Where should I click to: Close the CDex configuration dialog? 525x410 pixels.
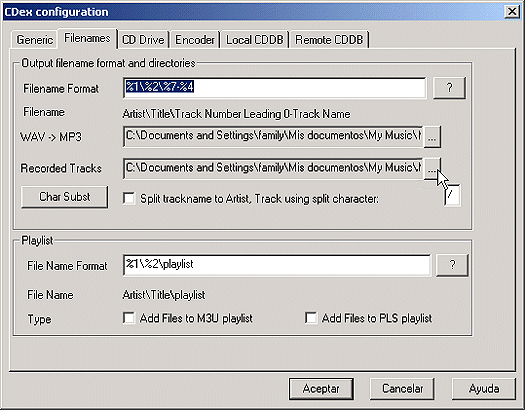click(512, 12)
